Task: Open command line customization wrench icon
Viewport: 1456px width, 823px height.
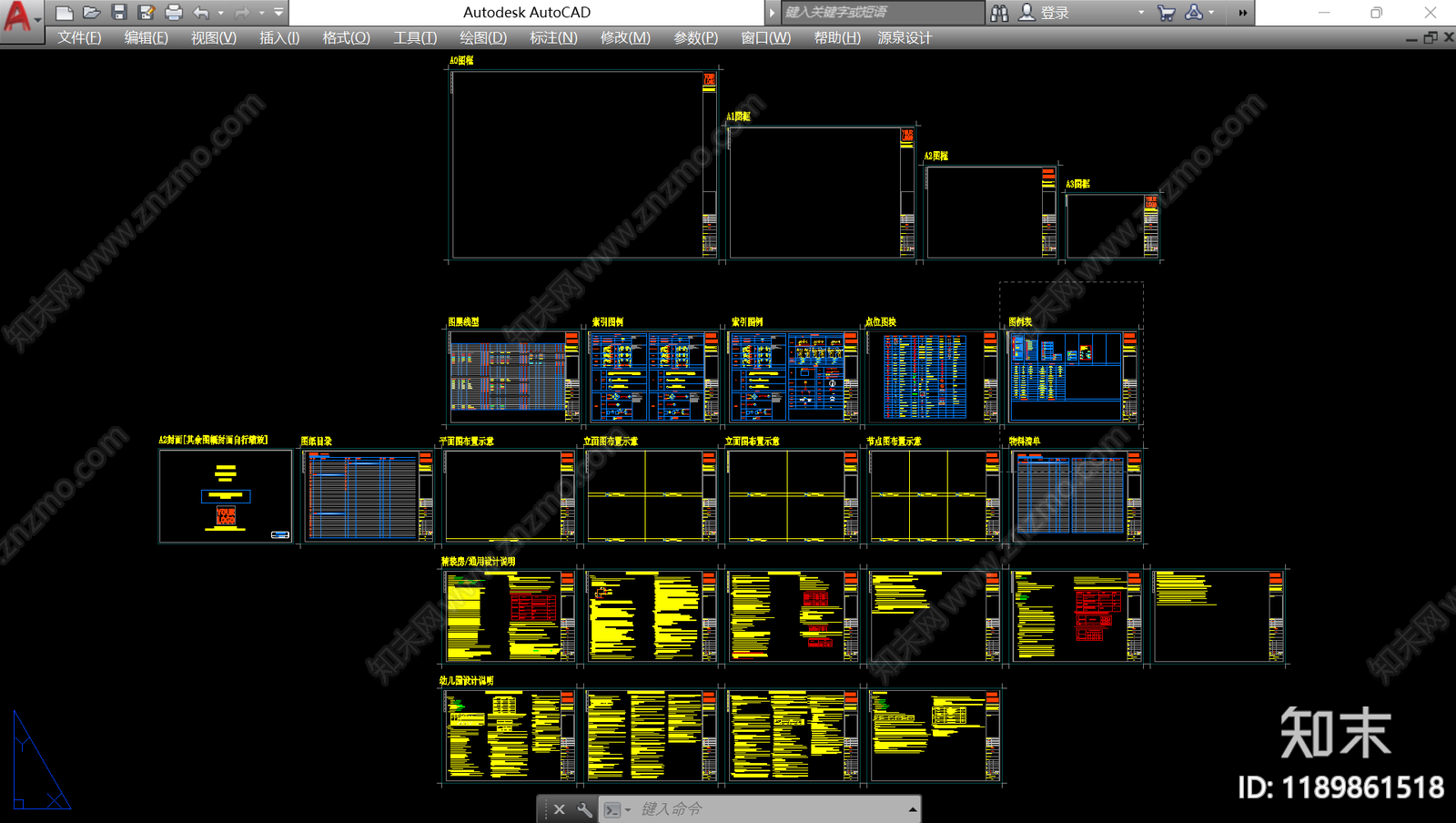Action: [584, 809]
